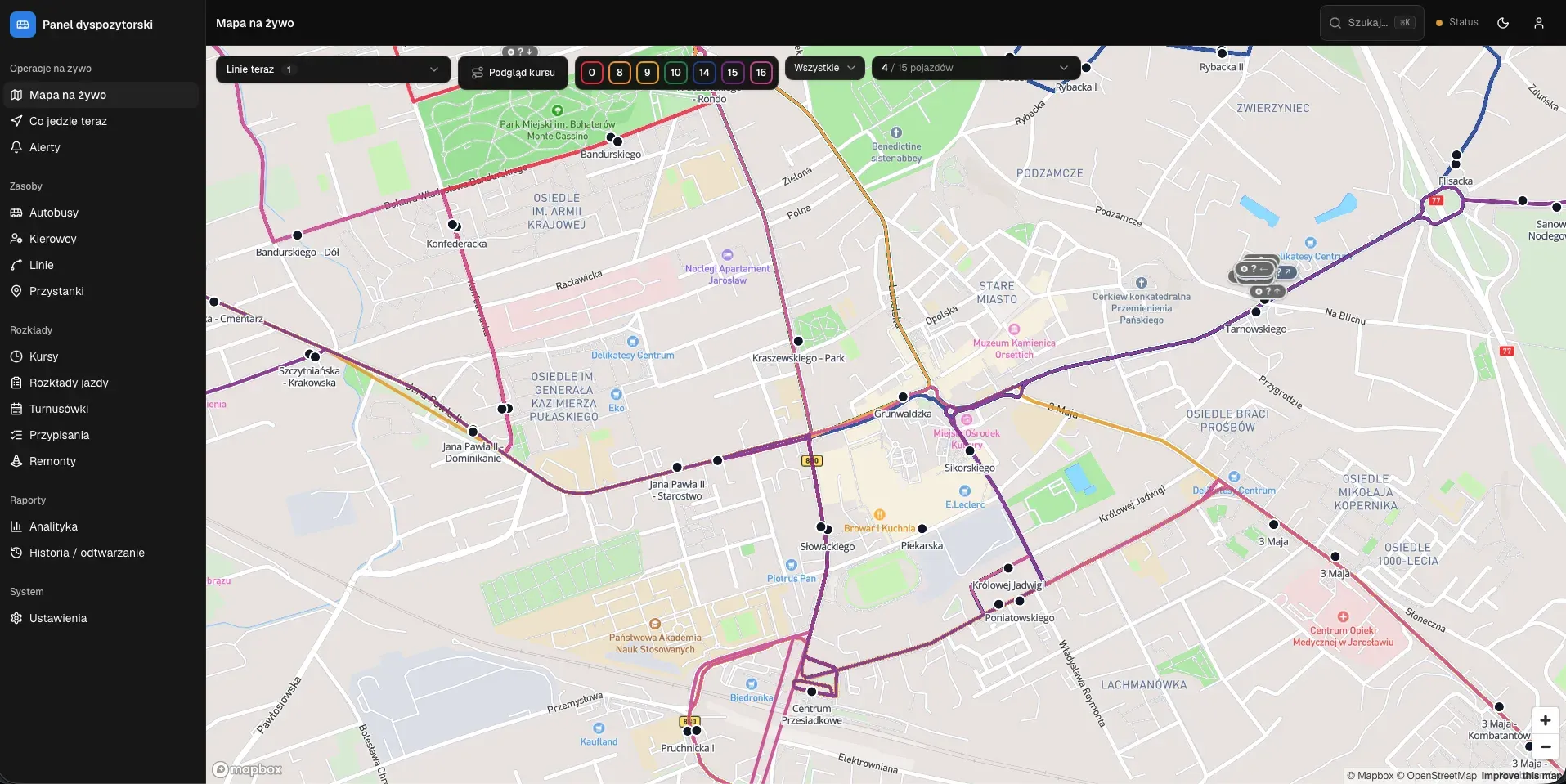This screenshot has width=1566, height=784.
Task: Click the Grunwaldzka stop marker
Action: (x=903, y=396)
